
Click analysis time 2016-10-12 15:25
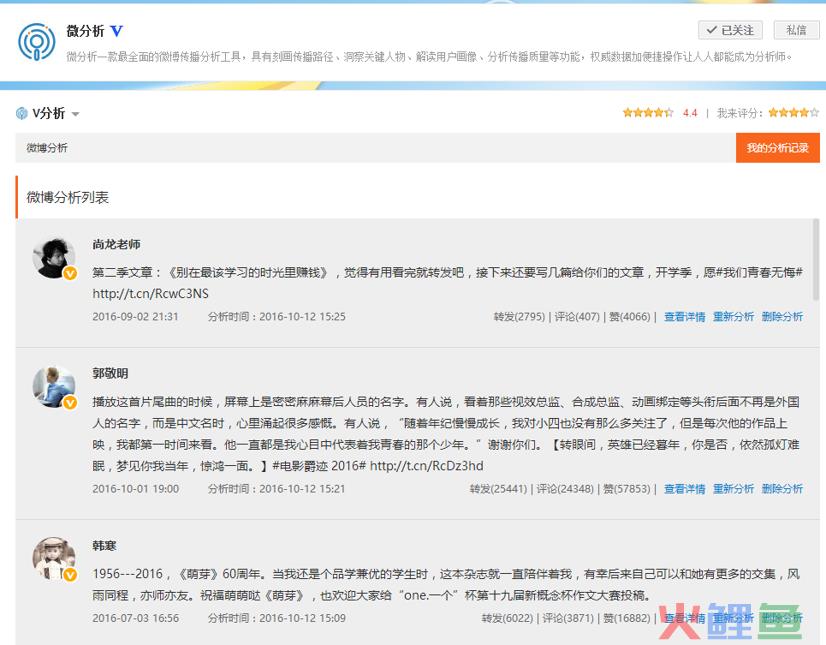(302, 317)
